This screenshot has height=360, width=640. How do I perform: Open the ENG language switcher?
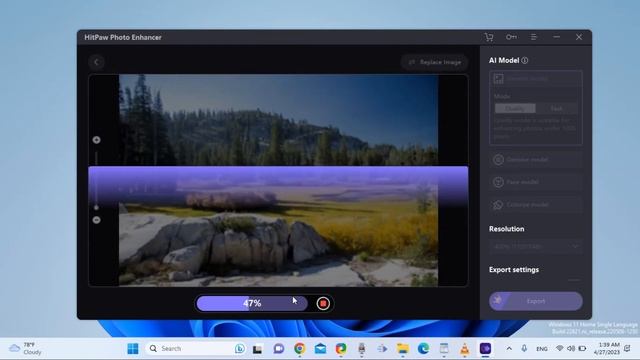pyautogui.click(x=542, y=349)
